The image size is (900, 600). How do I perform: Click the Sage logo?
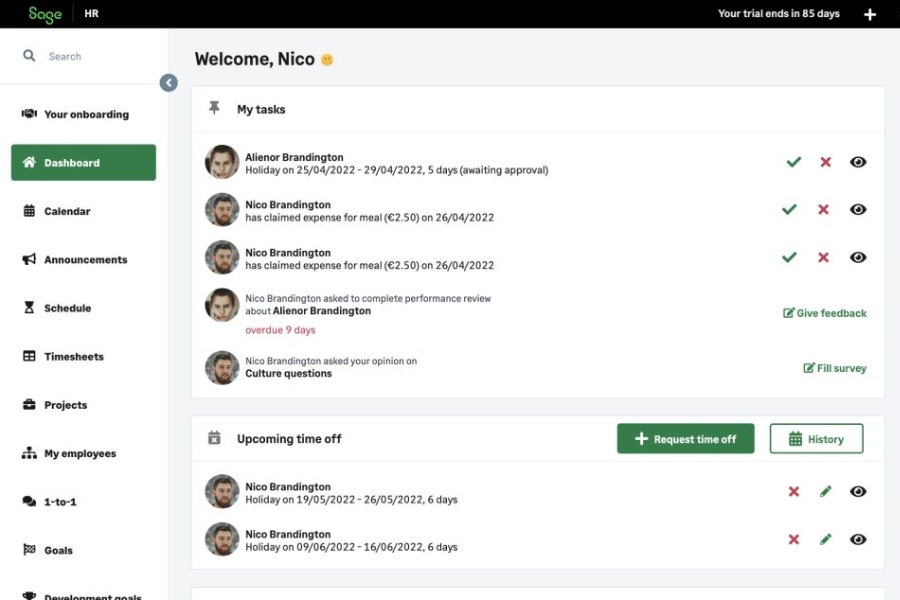(x=45, y=14)
